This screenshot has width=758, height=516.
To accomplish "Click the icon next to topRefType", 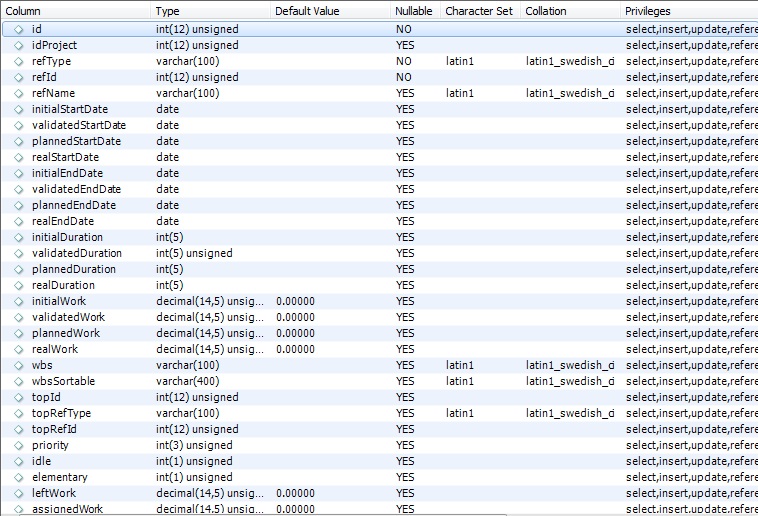I will pyautogui.click(x=18, y=413).
